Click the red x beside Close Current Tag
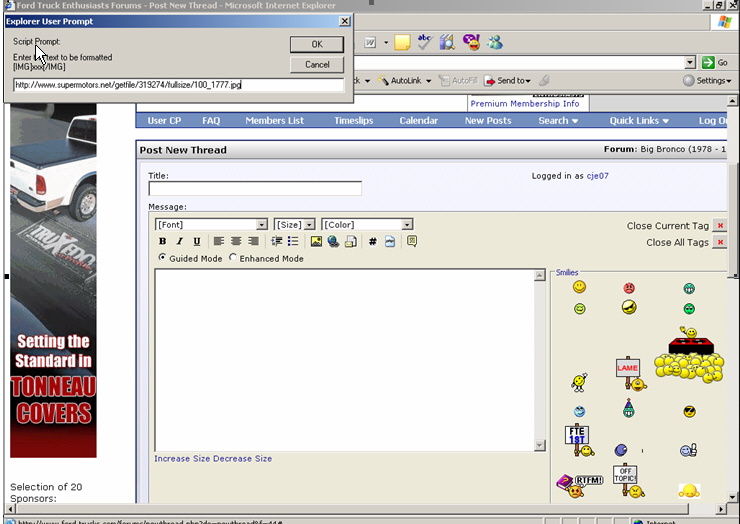 [720, 226]
